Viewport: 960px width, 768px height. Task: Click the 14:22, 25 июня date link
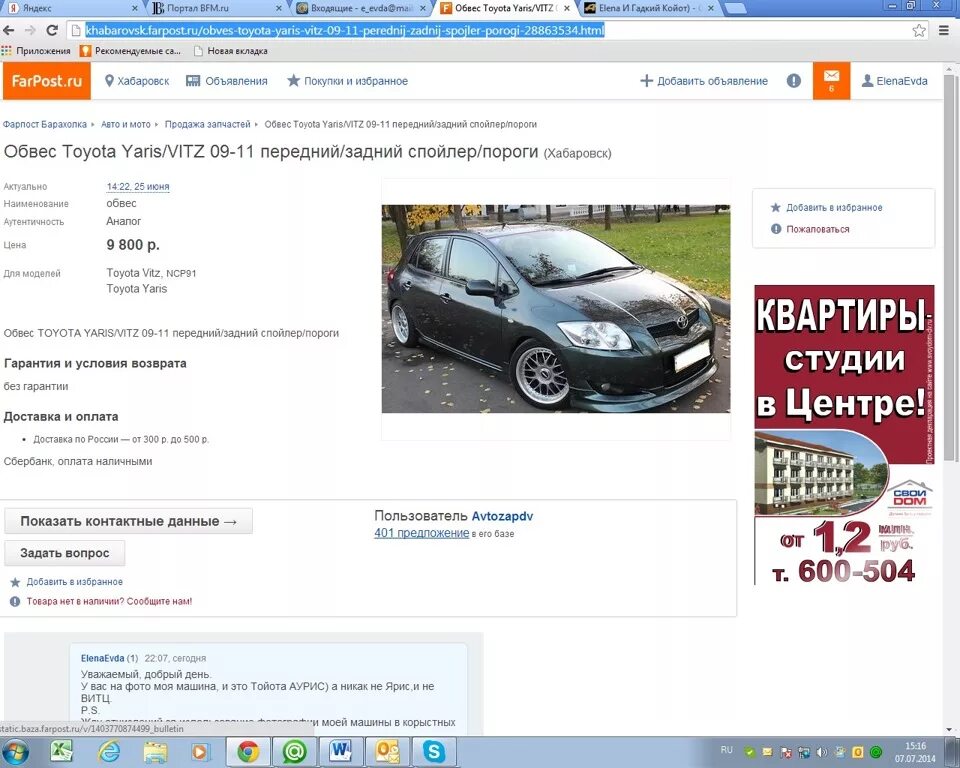point(138,187)
